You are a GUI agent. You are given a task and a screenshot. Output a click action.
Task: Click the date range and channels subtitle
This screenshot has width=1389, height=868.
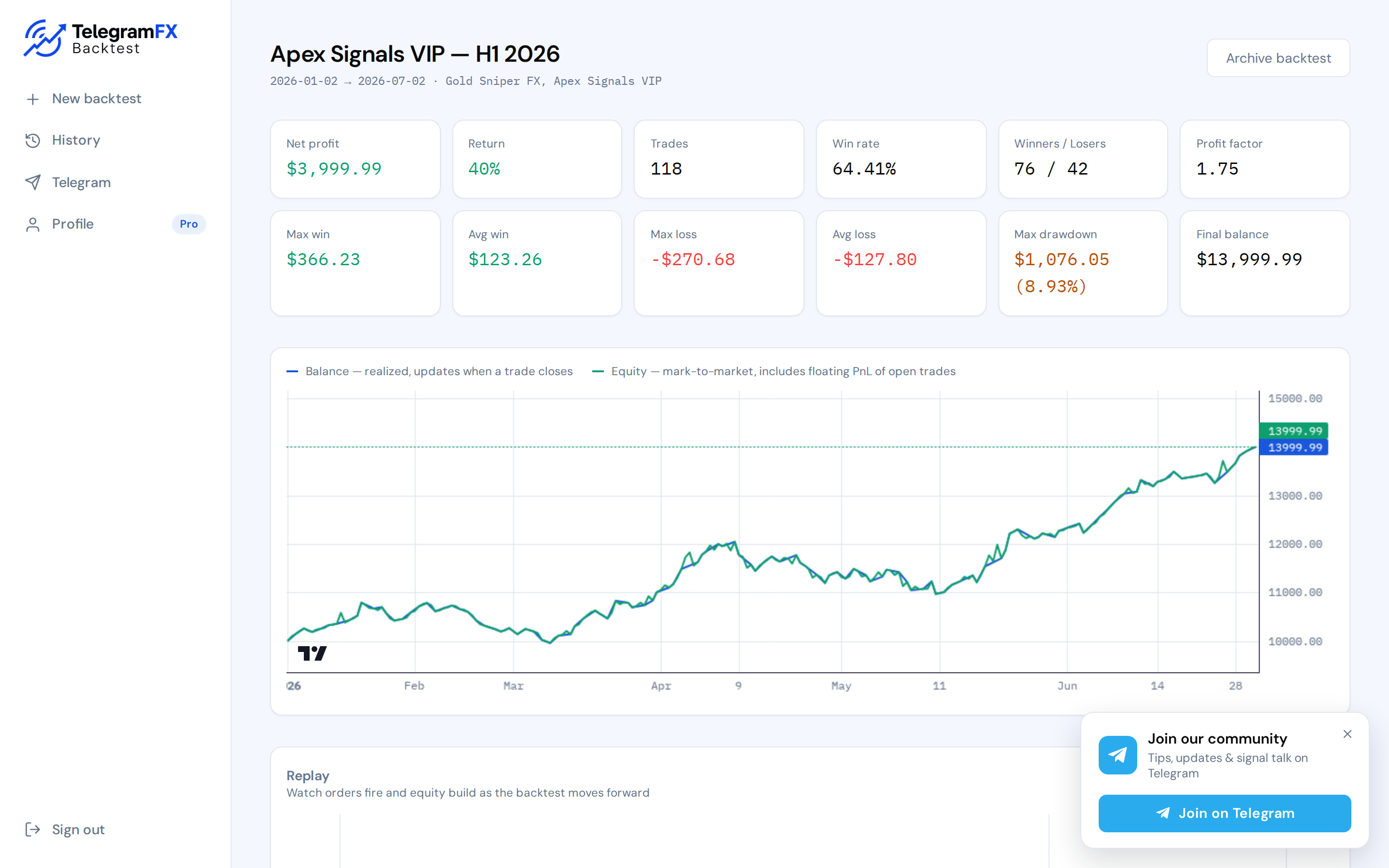pyautogui.click(x=465, y=81)
